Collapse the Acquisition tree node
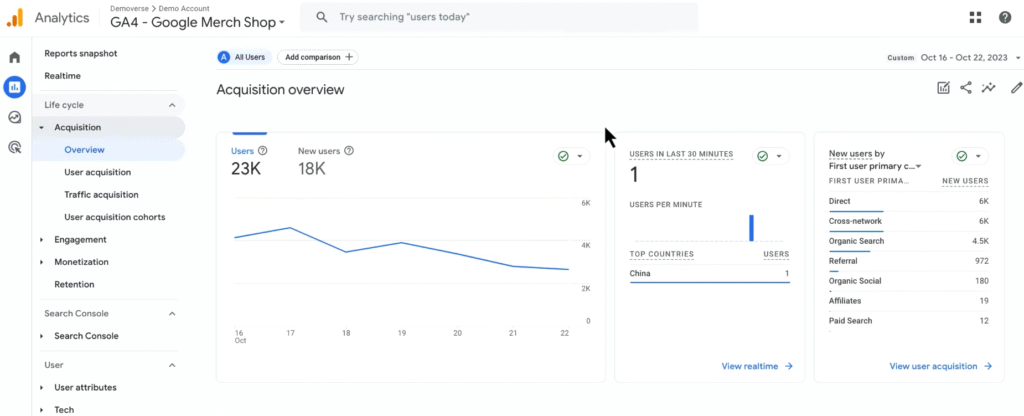The image size is (1024, 416). [41, 127]
